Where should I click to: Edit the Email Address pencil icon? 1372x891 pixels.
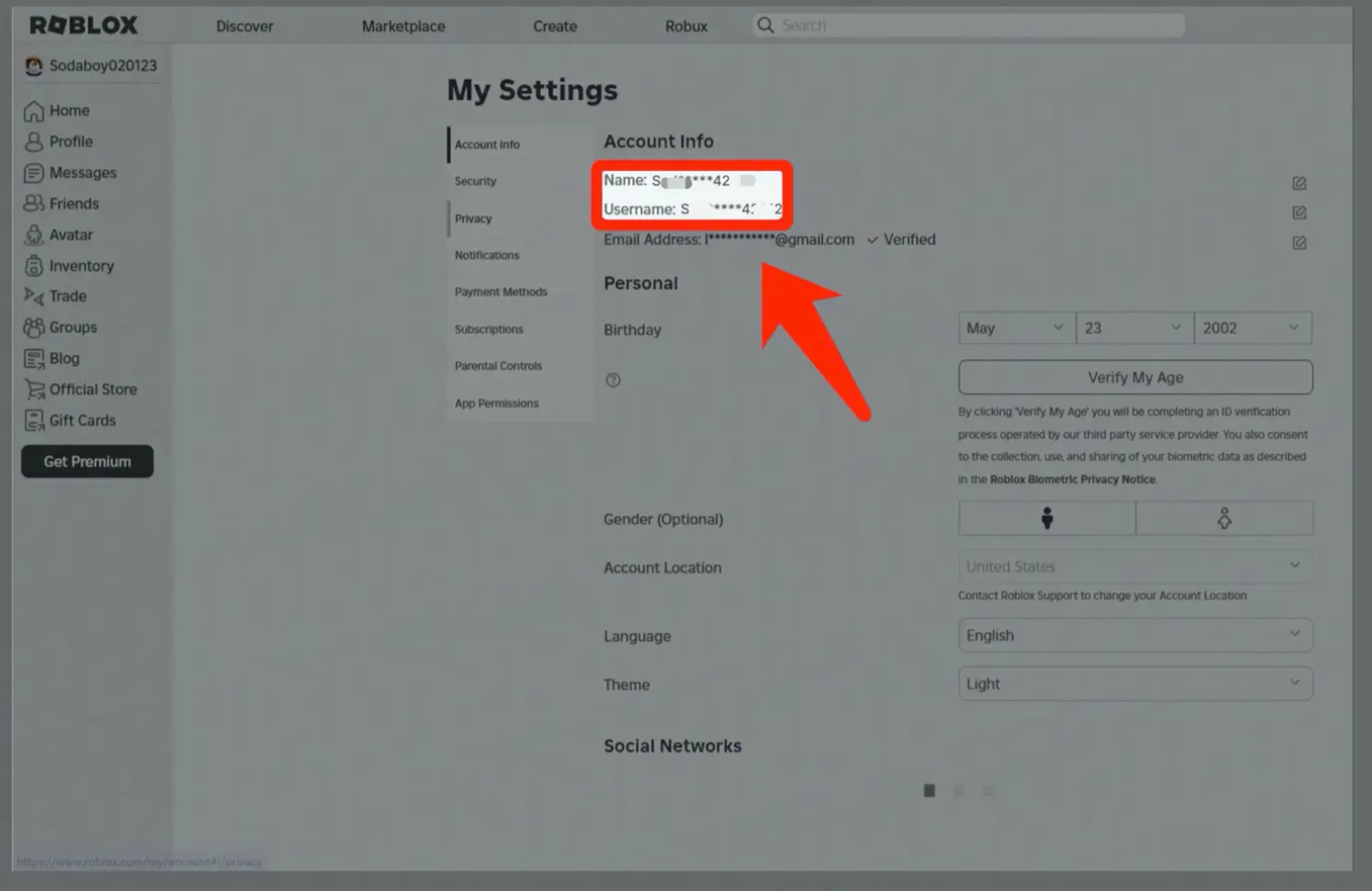tap(1299, 243)
